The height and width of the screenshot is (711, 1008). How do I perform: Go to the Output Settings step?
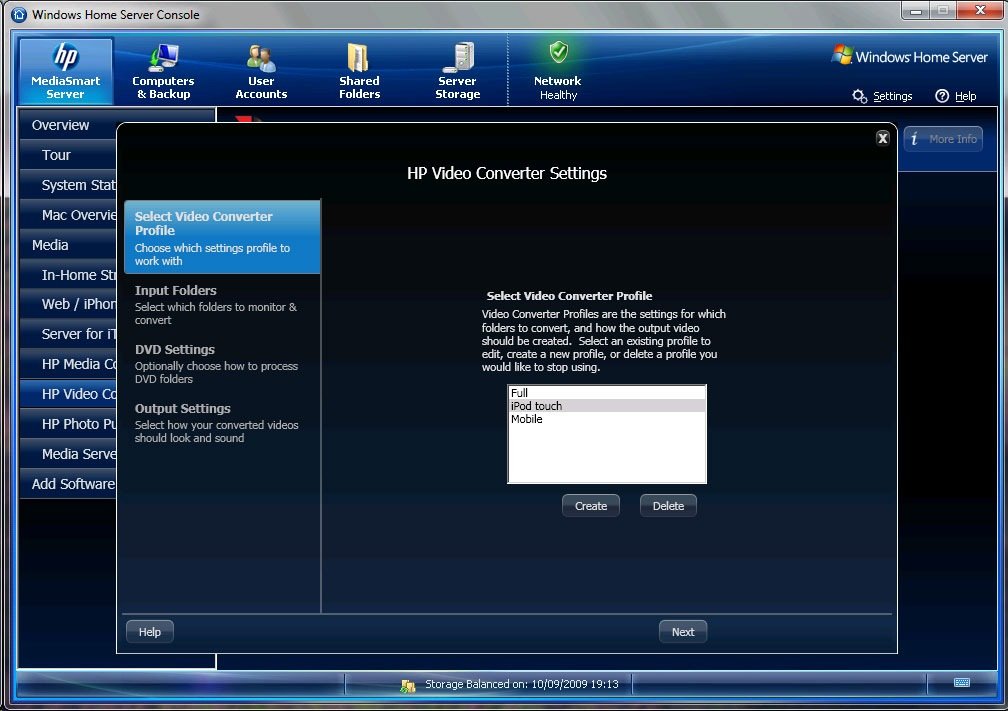click(x=222, y=423)
